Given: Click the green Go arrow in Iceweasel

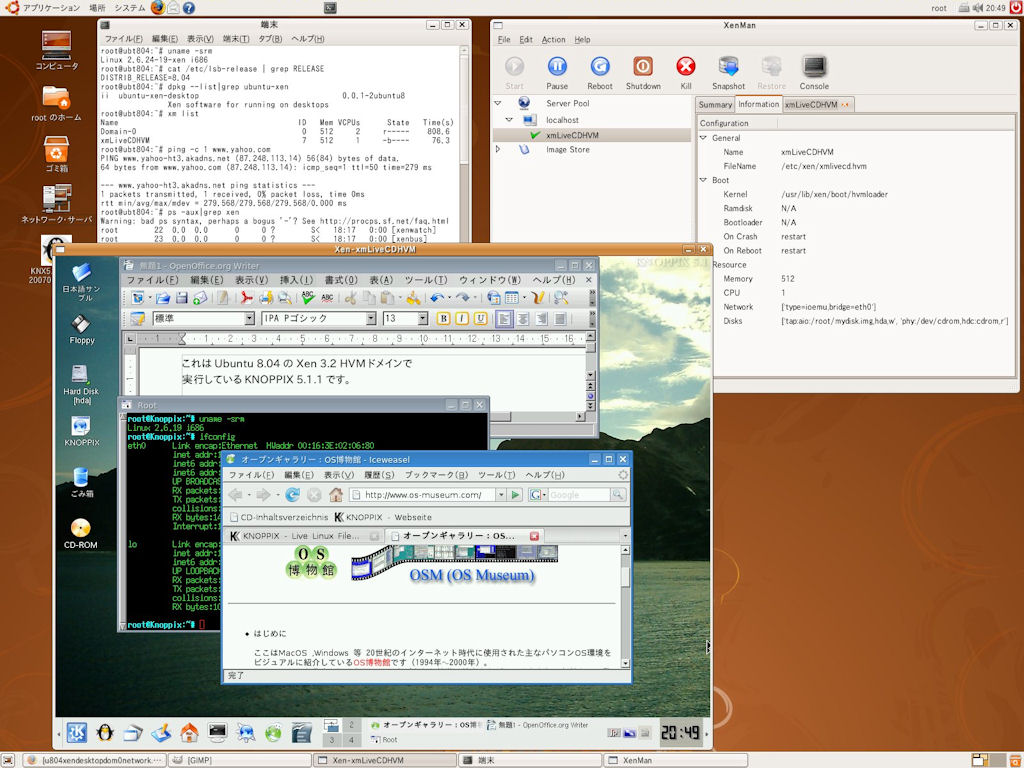Looking at the screenshot, I should (x=515, y=495).
